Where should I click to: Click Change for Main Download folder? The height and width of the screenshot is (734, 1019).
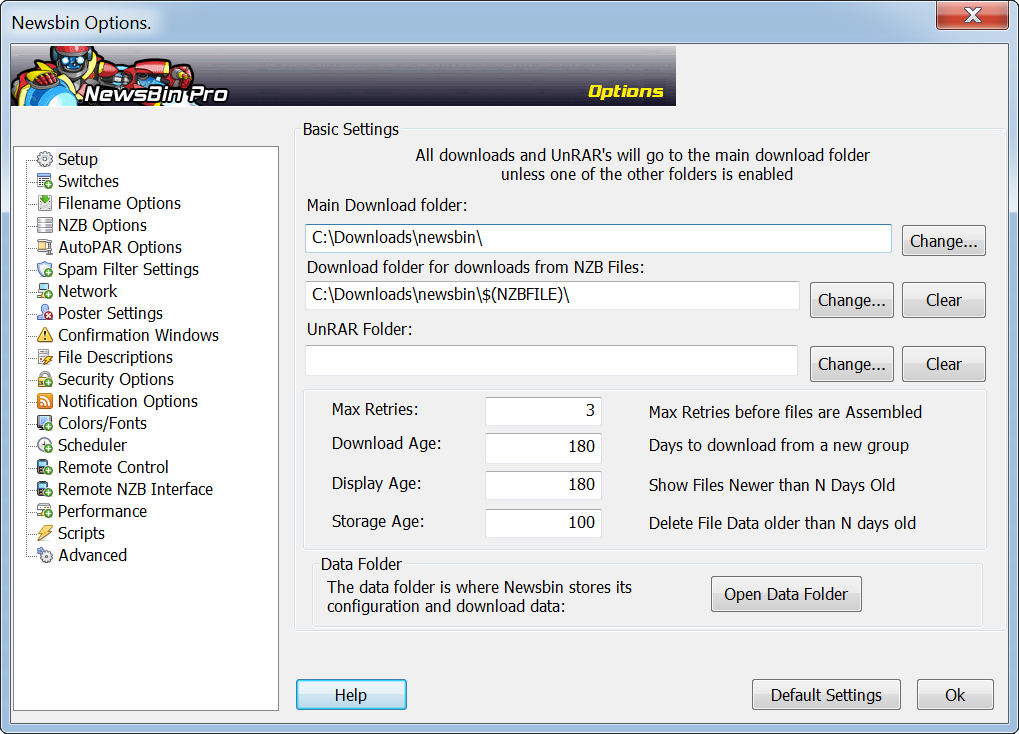coord(944,241)
